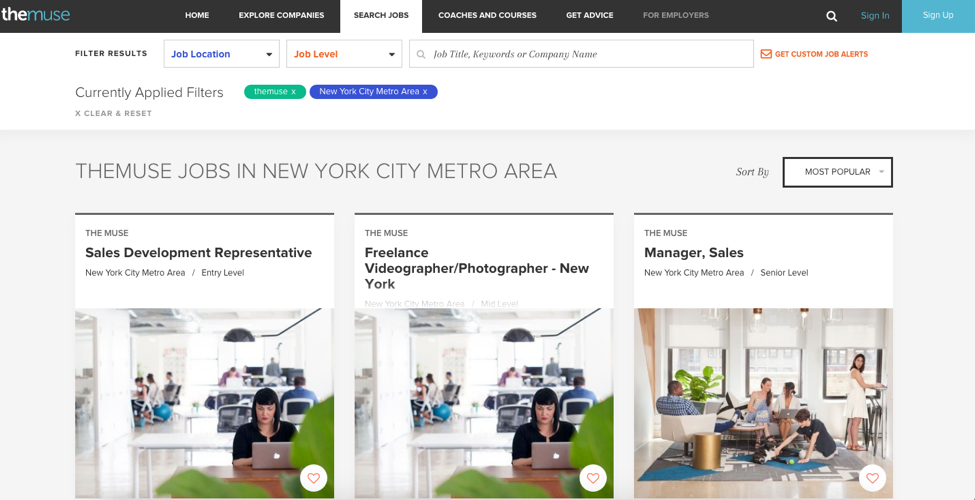Remove the themuse filter tag

coord(293,92)
